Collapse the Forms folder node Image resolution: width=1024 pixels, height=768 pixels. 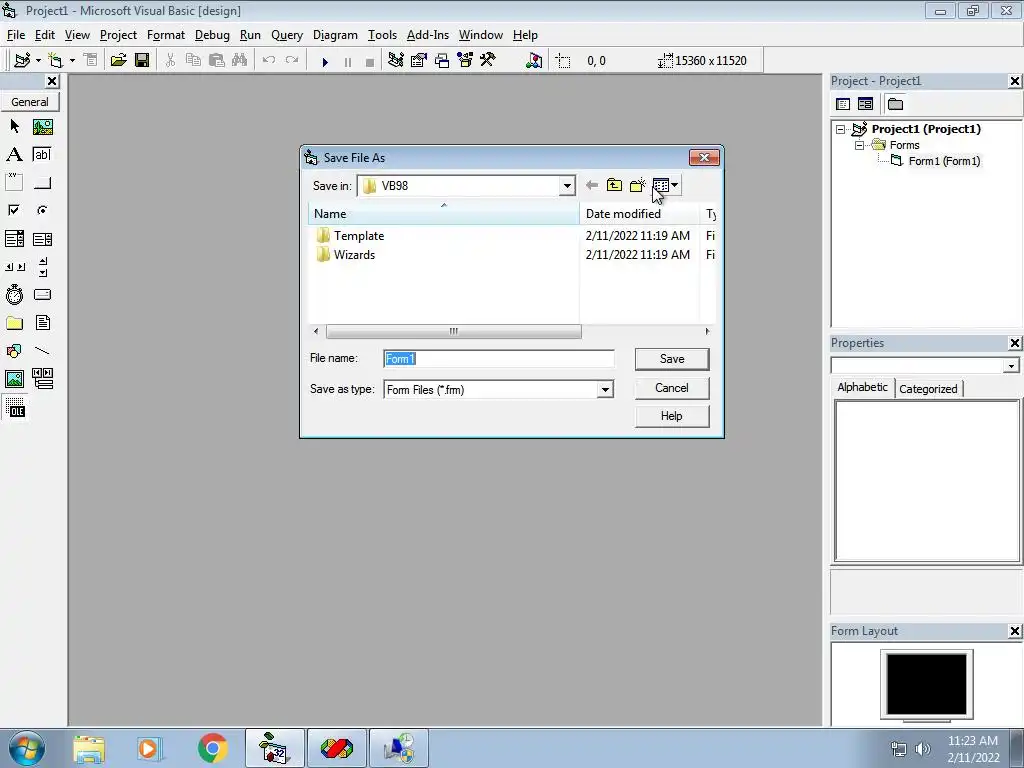859,145
